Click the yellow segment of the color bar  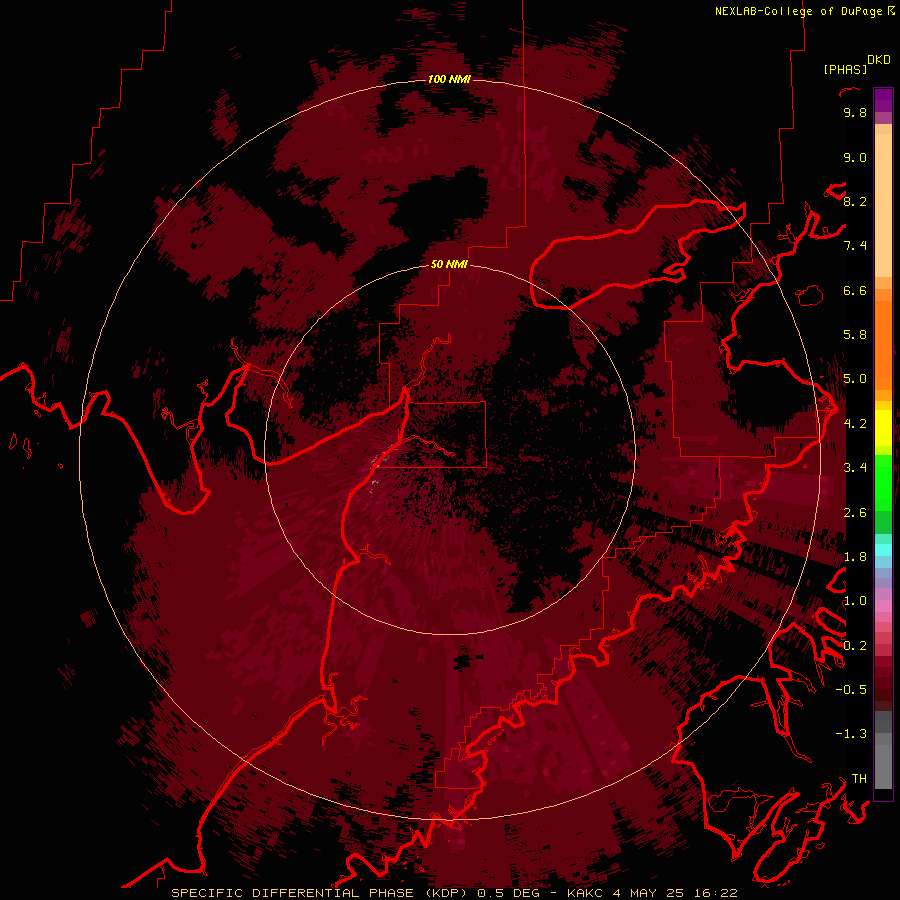tap(883, 428)
